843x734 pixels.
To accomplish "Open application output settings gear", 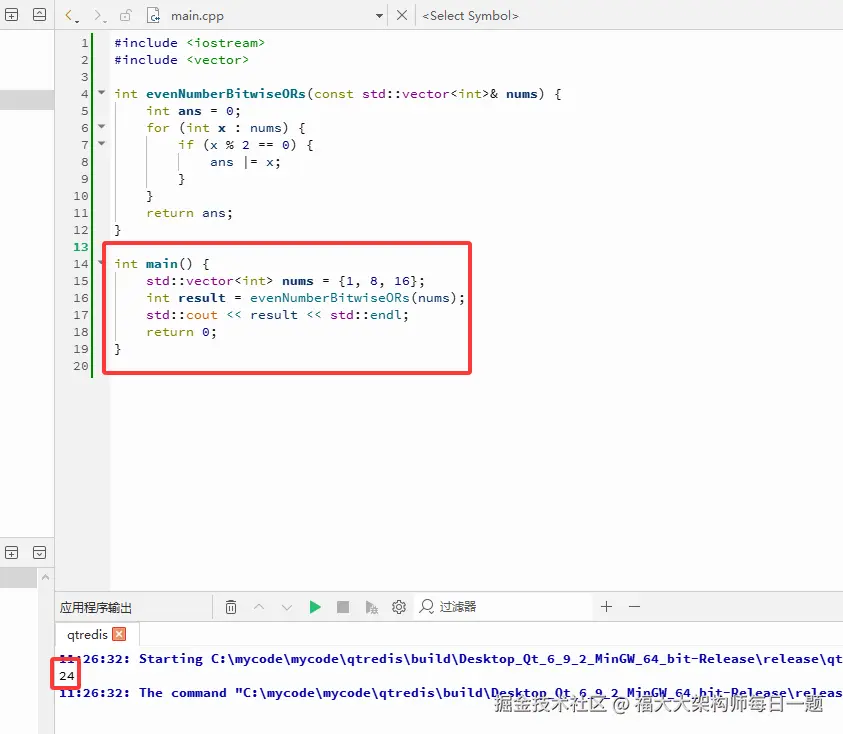I will pyautogui.click(x=398, y=607).
